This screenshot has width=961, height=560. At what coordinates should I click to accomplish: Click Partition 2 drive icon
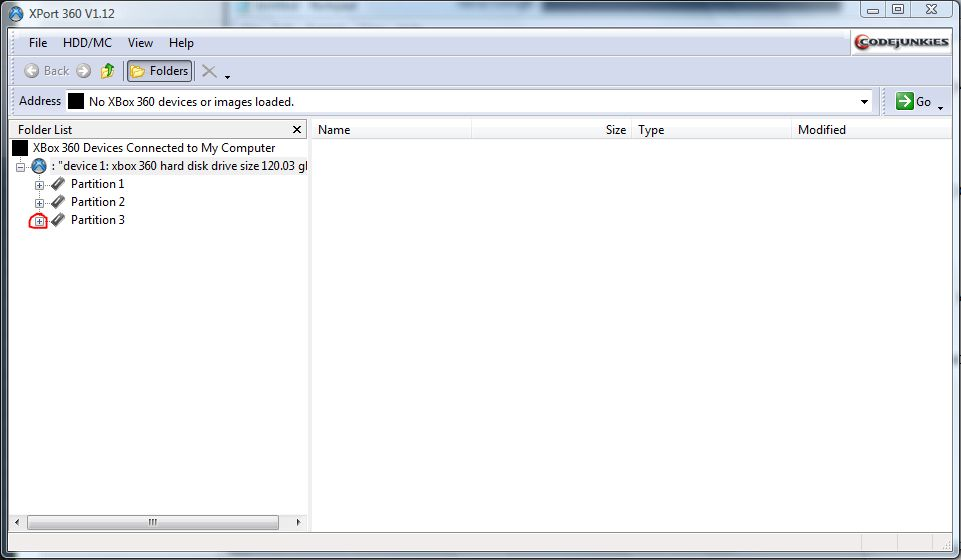pos(58,202)
